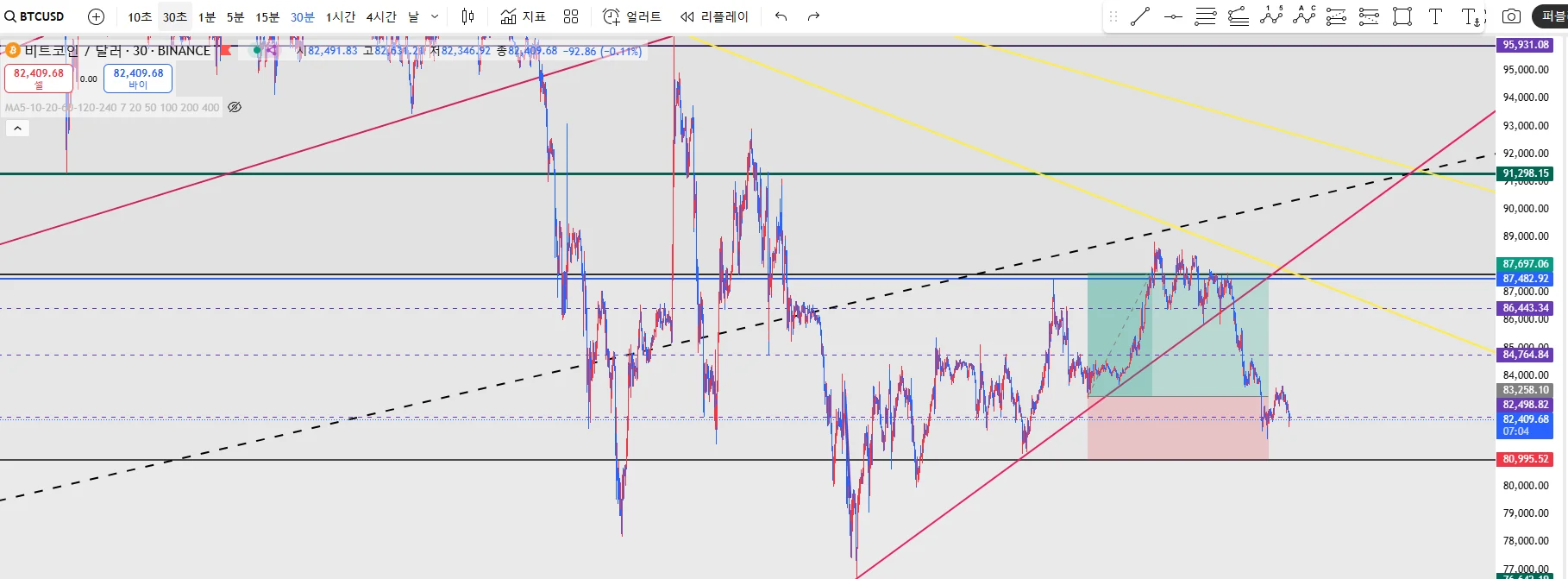Select the 30분 interval

pos(303,16)
